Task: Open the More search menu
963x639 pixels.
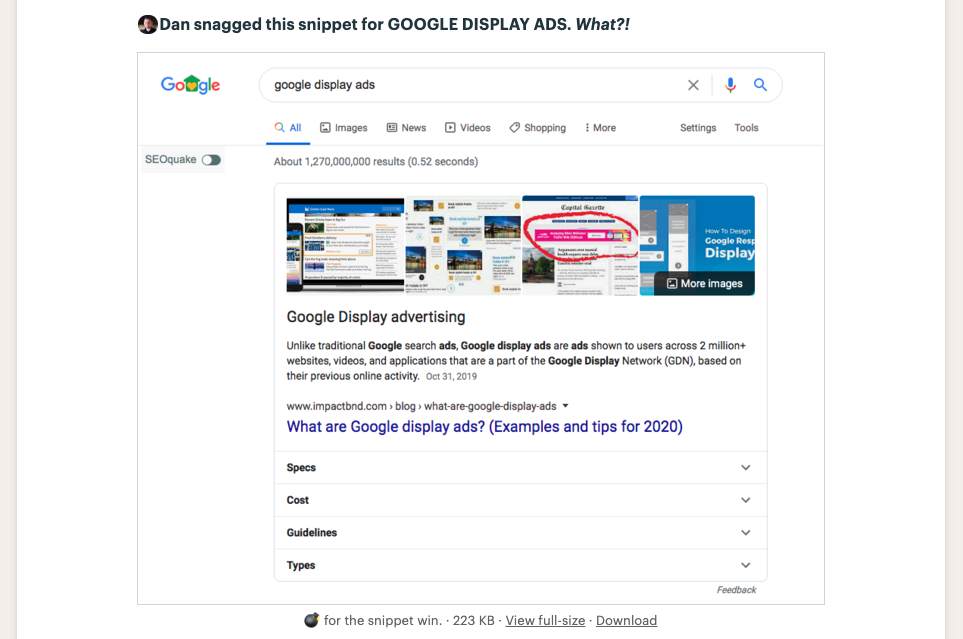Action: coord(598,127)
